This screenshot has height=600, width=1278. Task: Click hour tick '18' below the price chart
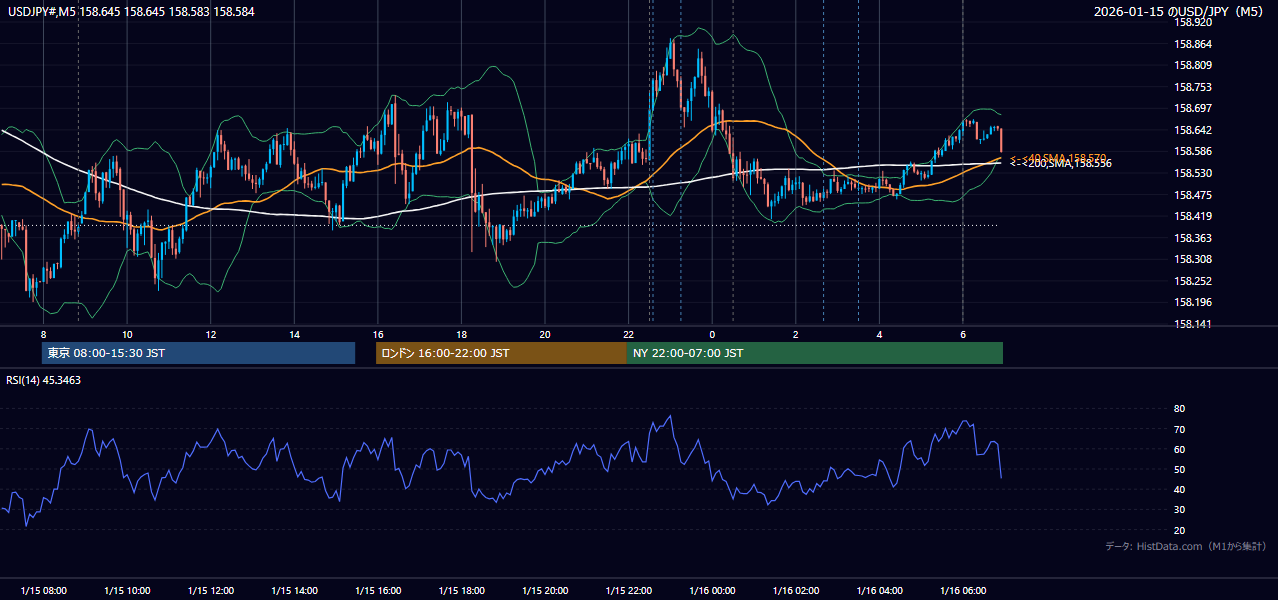tap(461, 334)
